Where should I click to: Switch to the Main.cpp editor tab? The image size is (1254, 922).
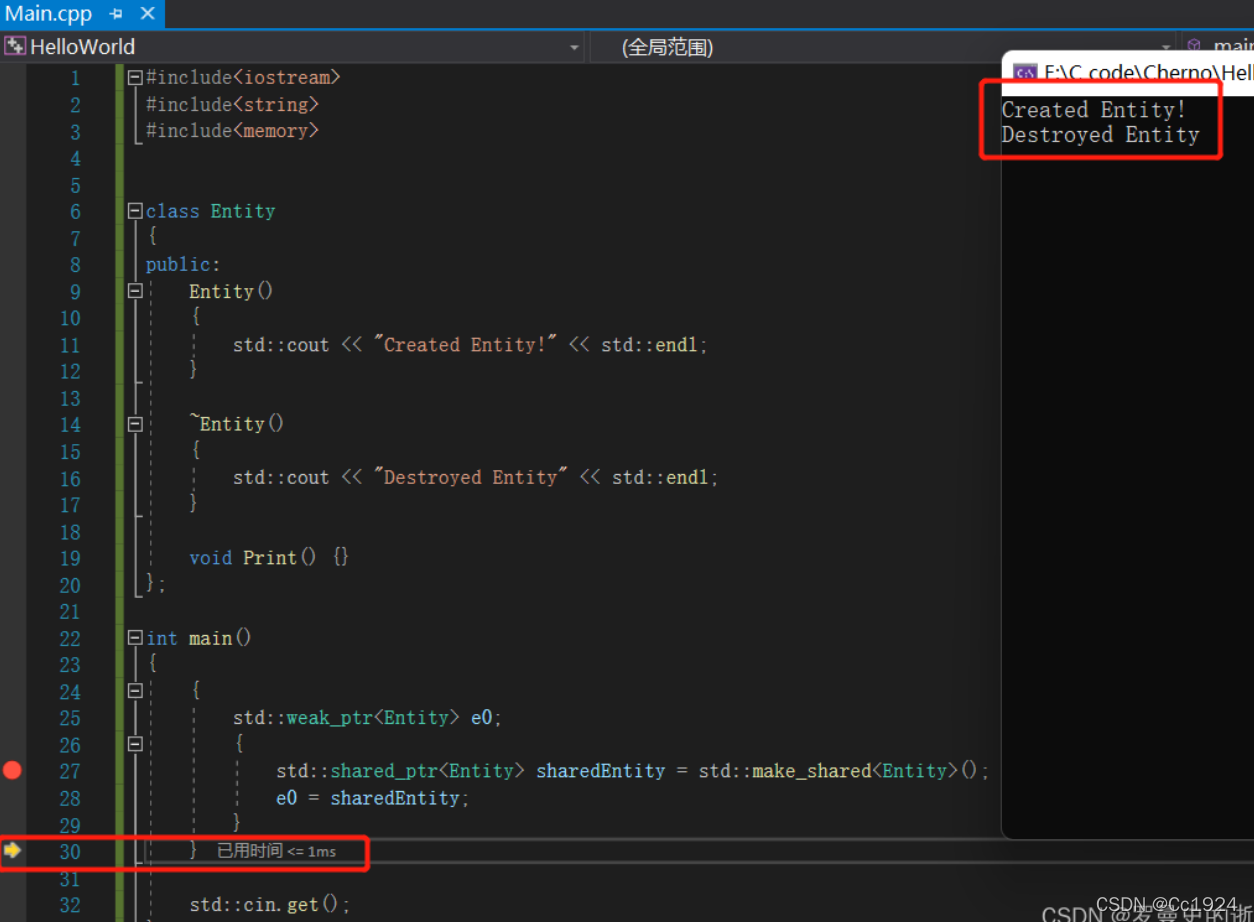pos(49,14)
